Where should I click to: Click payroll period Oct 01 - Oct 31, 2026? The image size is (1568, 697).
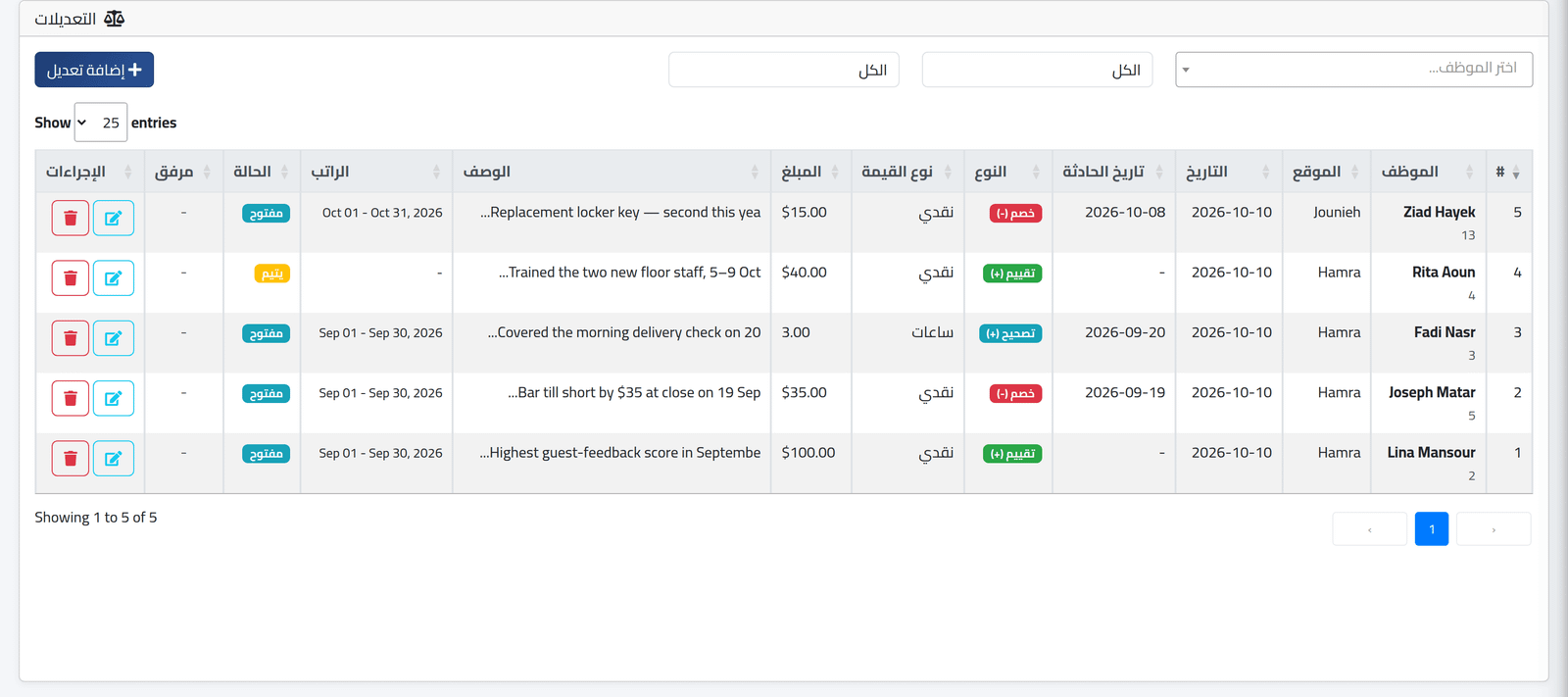[x=382, y=213]
